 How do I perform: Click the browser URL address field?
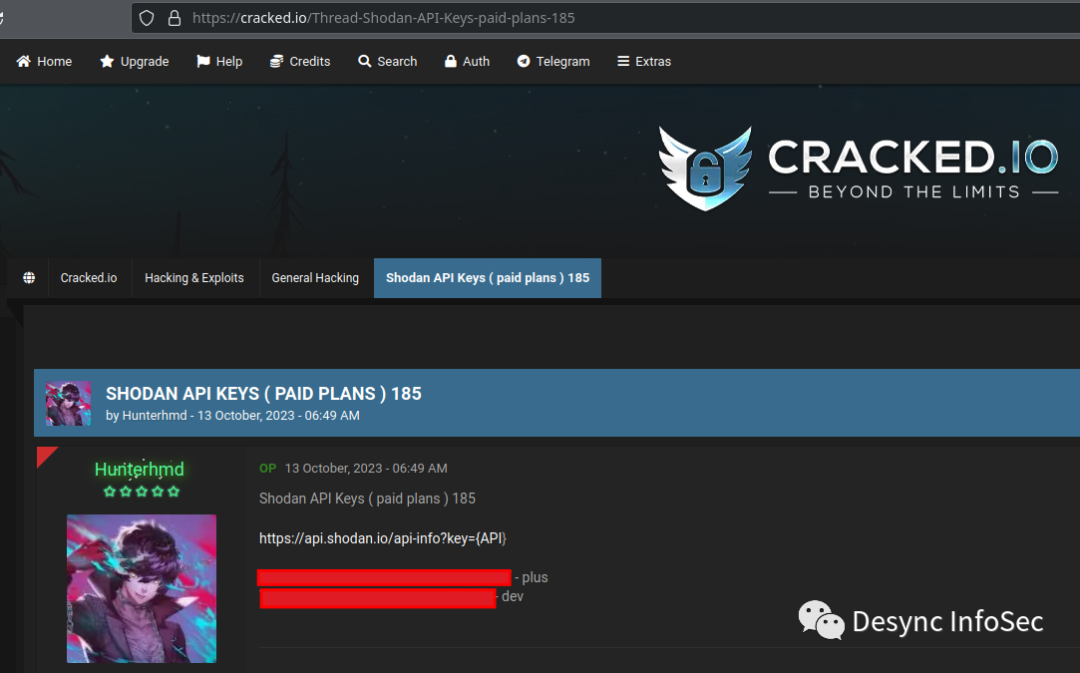click(605, 18)
